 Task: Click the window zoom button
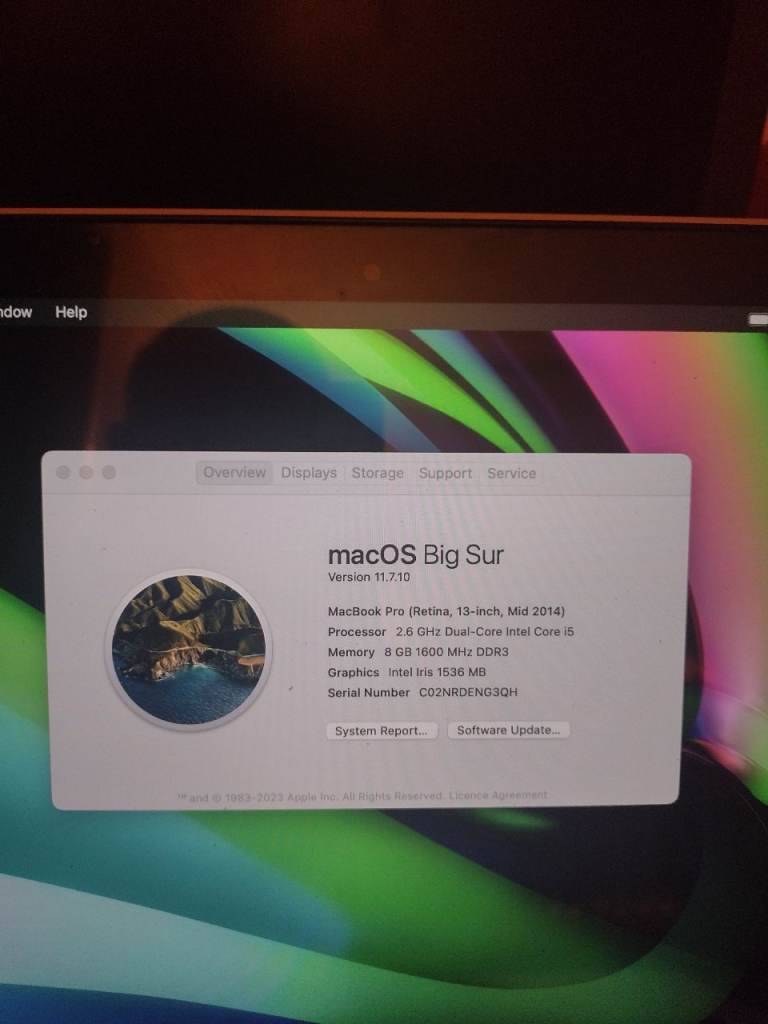pyautogui.click(x=109, y=472)
